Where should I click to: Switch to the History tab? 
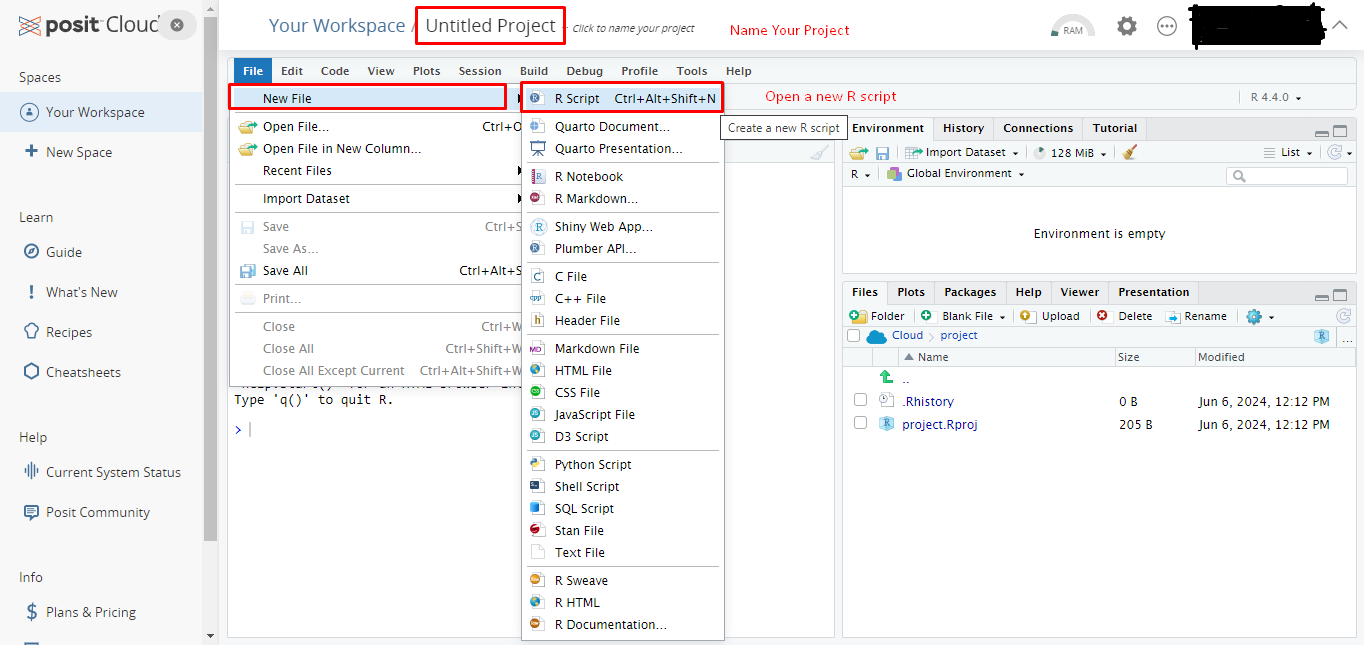963,128
